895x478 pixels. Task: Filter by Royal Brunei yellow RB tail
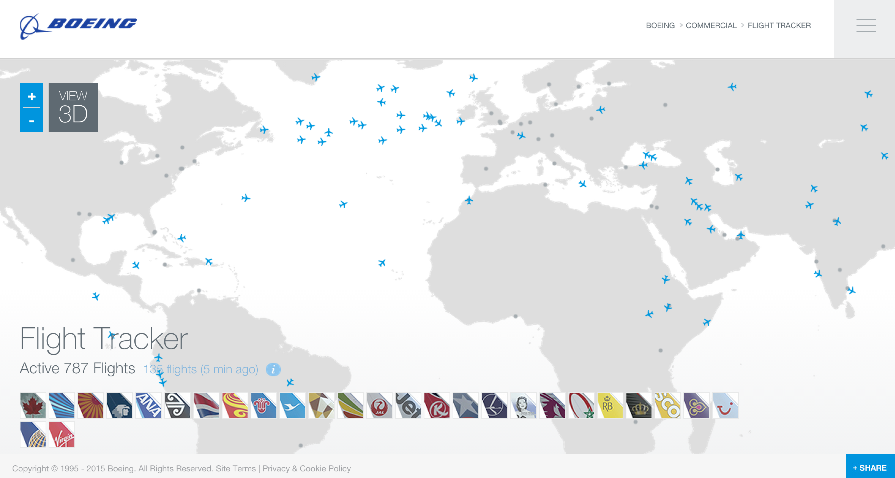pos(610,405)
